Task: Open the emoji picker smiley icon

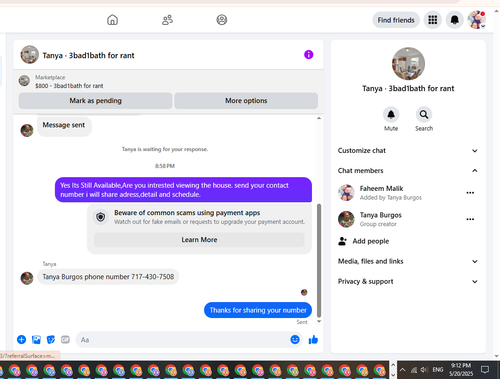Action: coord(295,340)
